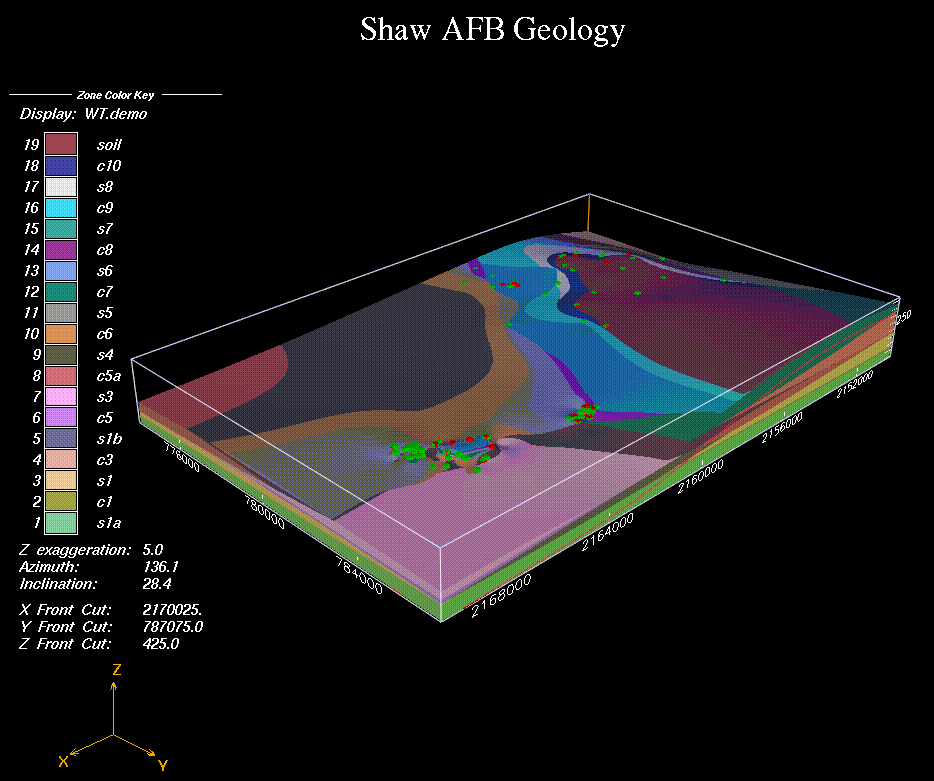Screen dimensions: 934x781
Task: Select the X label on axis triad
Action: coord(63,761)
